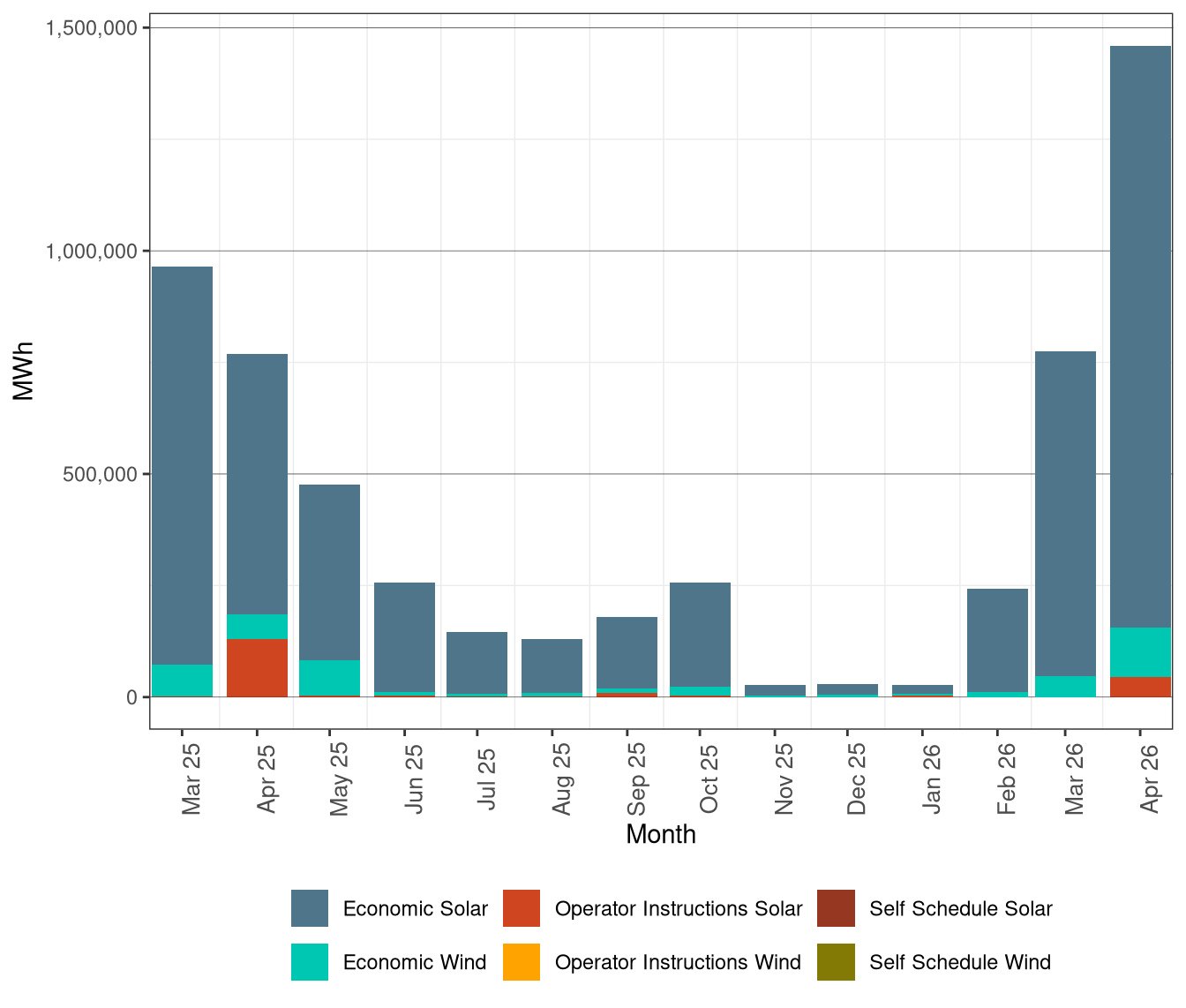Image resolution: width=1186 pixels, height=1008 pixels.
Task: Click the 'MWh' y-axis title
Action: pos(23,371)
